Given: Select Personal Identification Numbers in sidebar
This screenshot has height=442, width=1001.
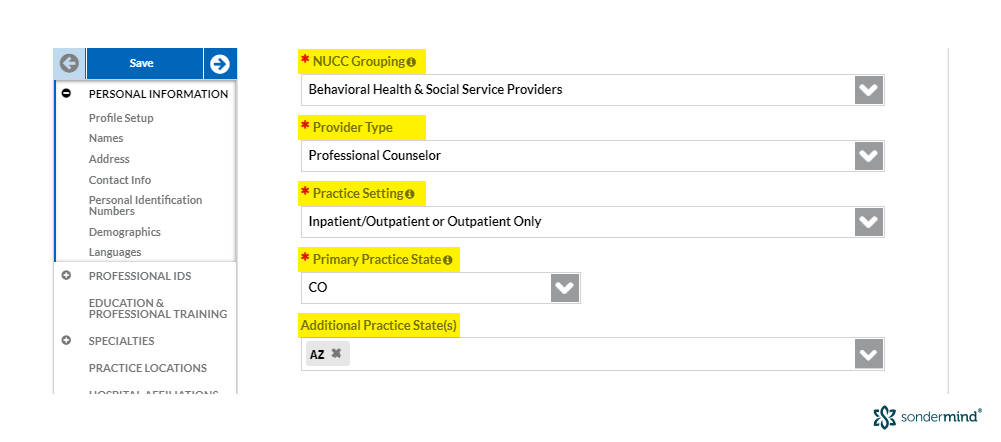Looking at the screenshot, I should click(146, 206).
